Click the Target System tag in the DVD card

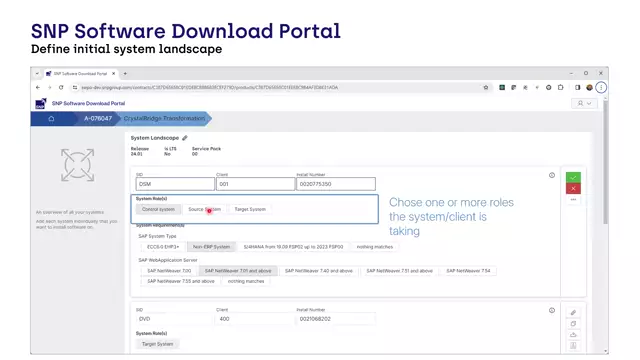click(157, 344)
